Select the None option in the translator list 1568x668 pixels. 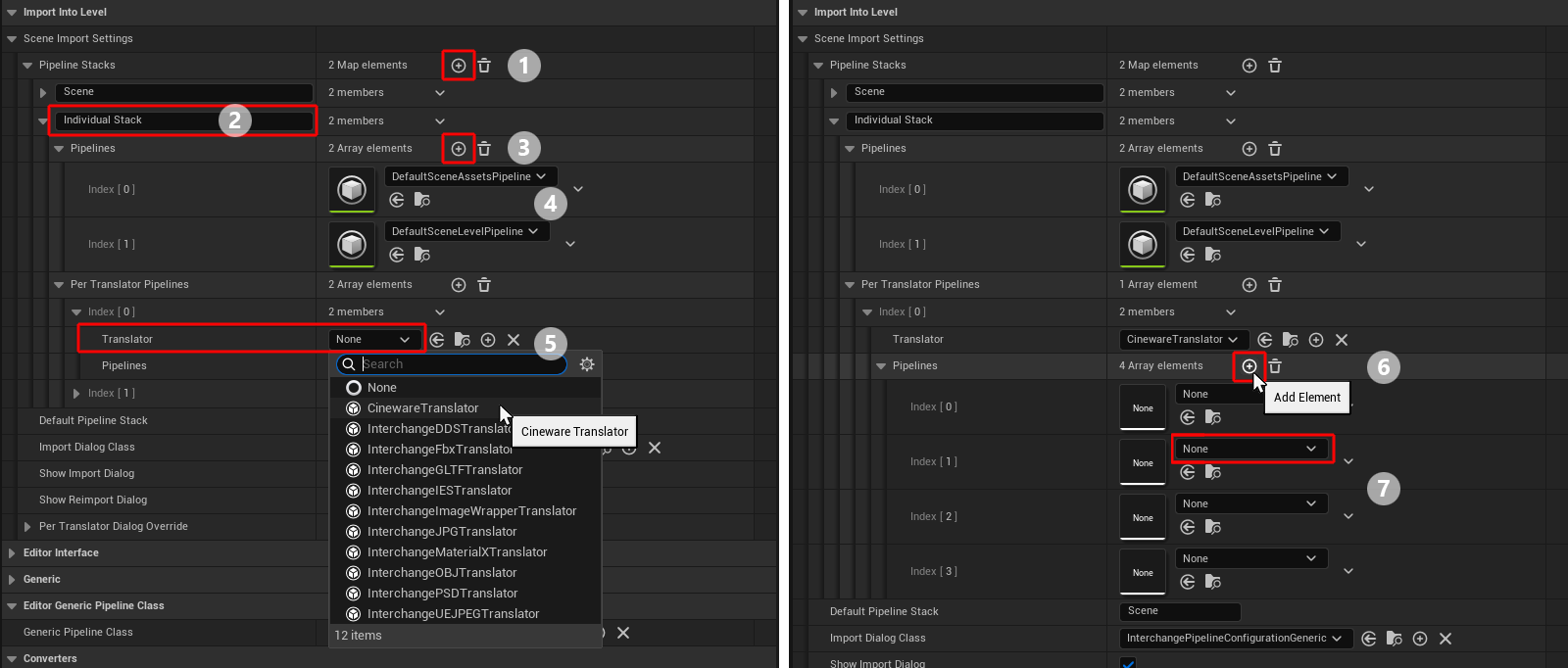(x=382, y=388)
